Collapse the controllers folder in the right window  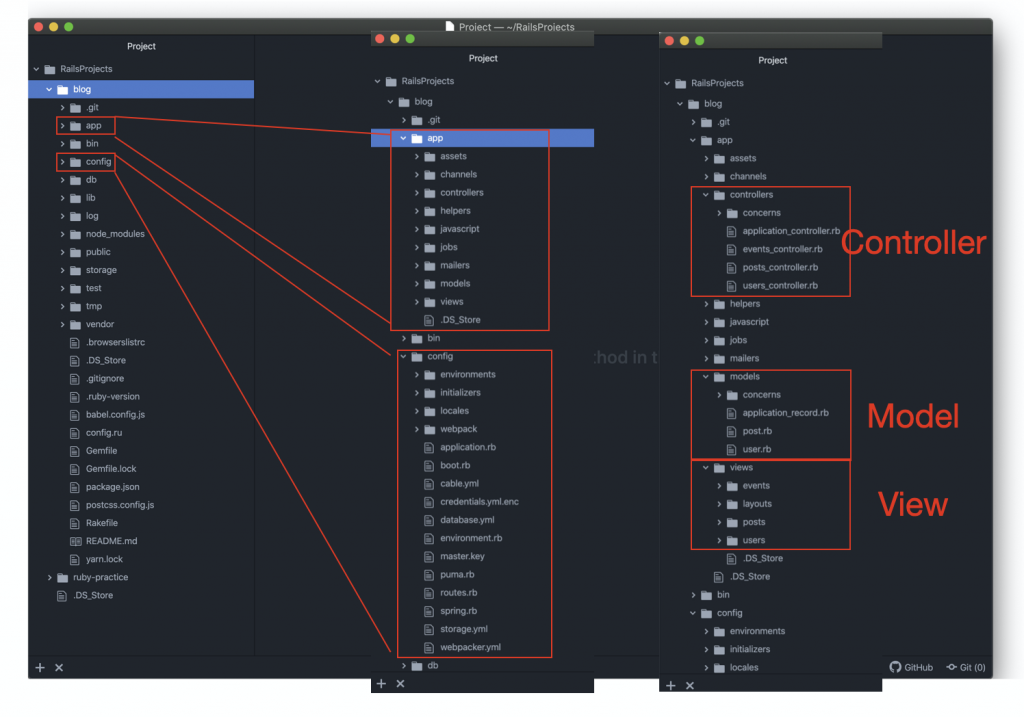point(705,195)
